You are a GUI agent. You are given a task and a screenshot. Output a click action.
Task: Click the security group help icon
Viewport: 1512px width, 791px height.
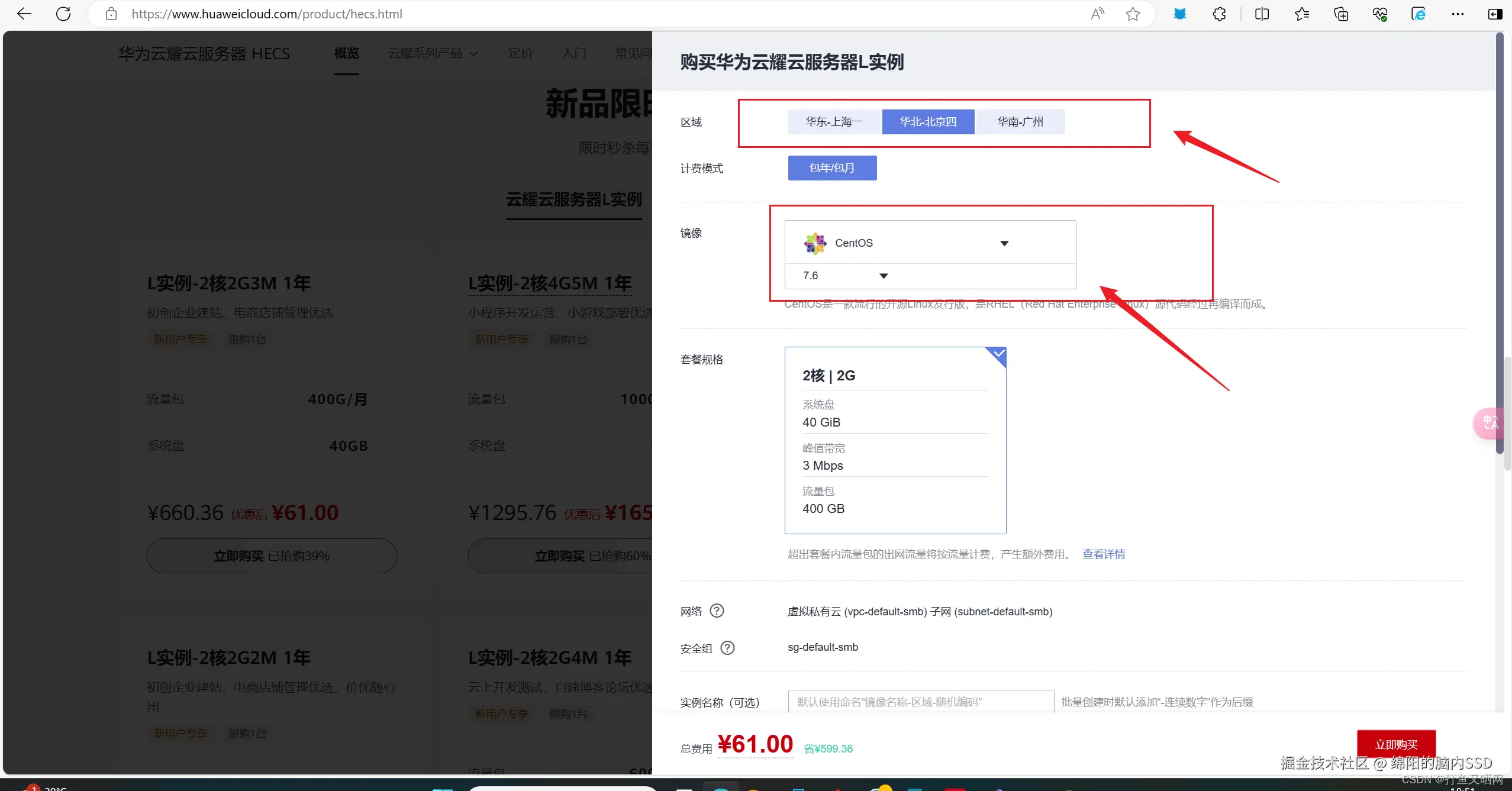(727, 648)
